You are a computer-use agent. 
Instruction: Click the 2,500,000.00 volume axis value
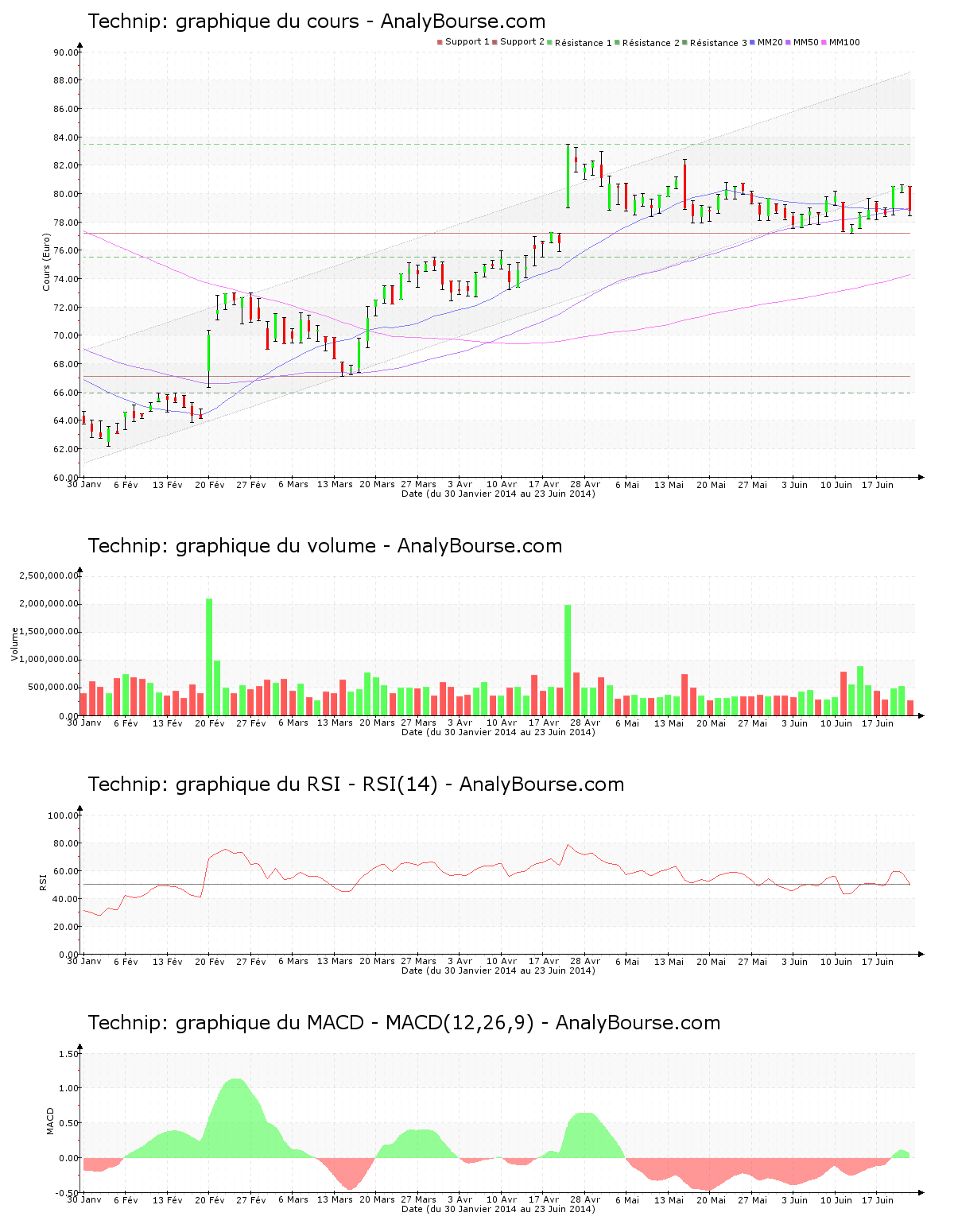(x=50, y=575)
